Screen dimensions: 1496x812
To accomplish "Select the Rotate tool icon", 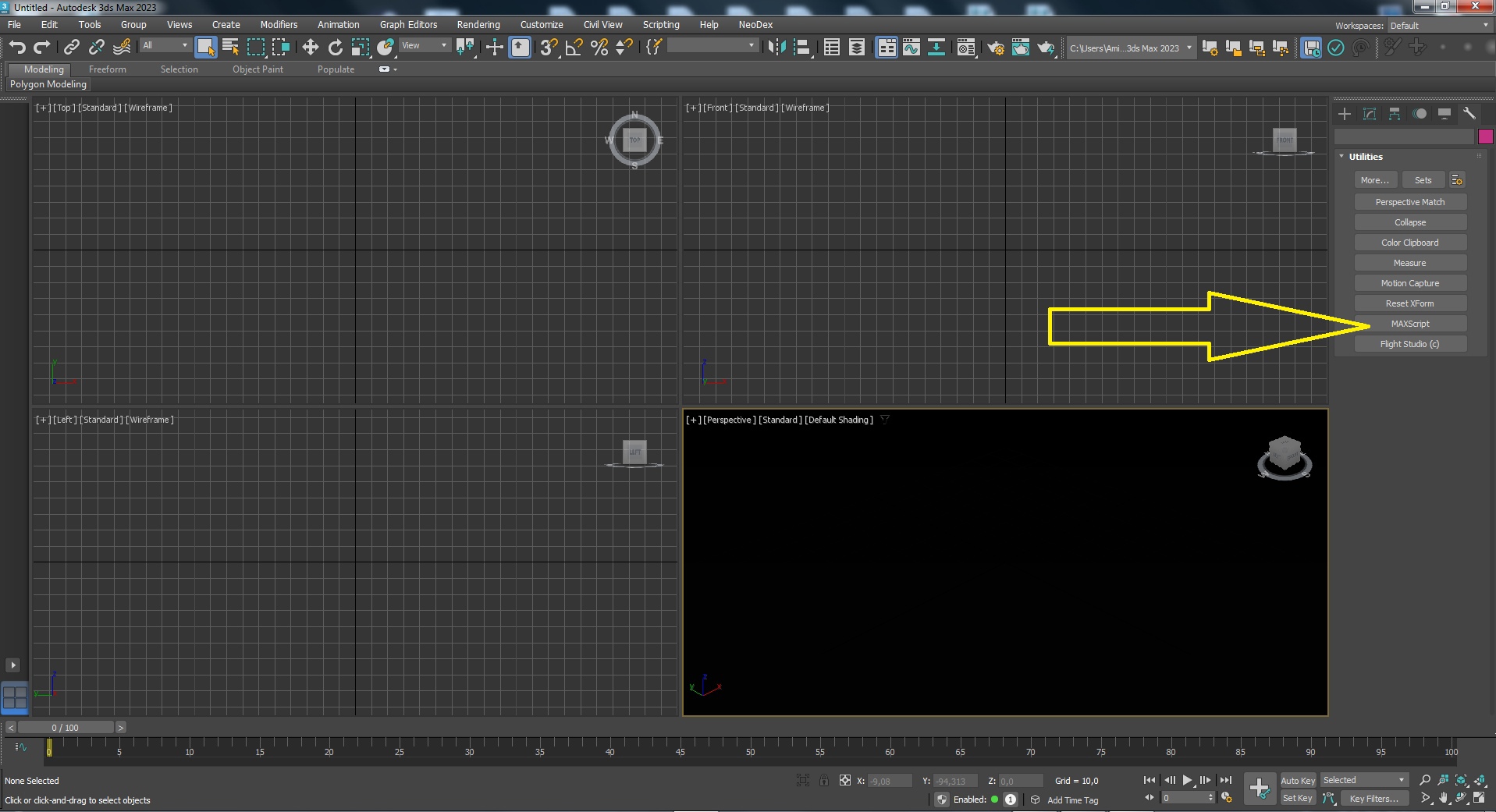I will click(x=335, y=48).
